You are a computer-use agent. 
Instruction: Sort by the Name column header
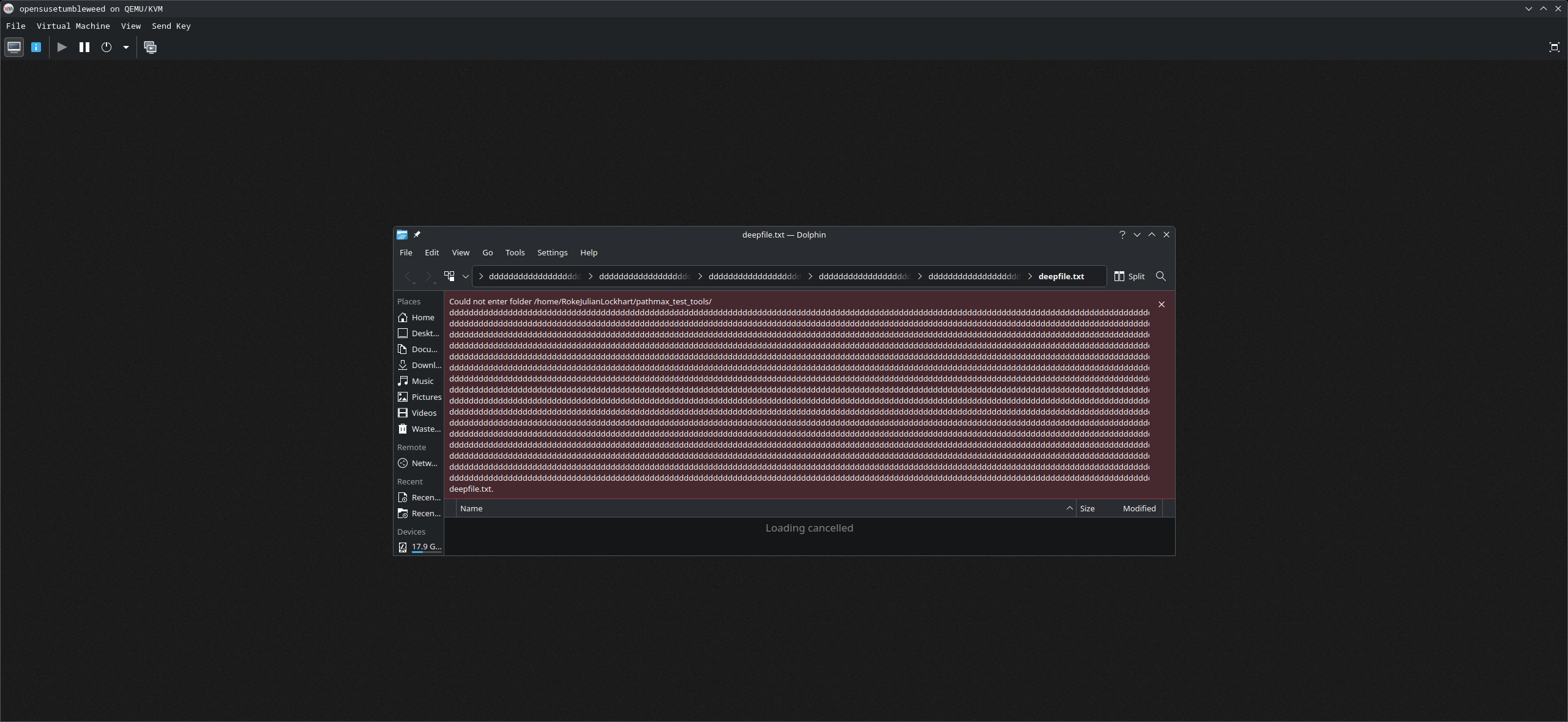[471, 508]
